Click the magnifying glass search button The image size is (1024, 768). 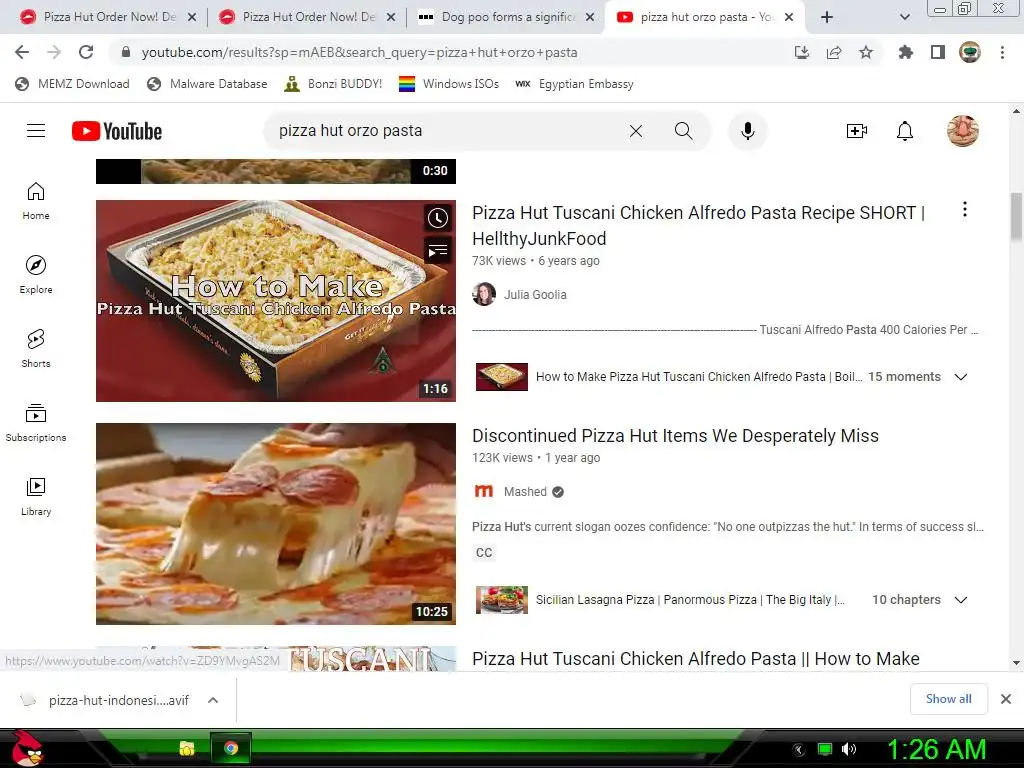684,131
